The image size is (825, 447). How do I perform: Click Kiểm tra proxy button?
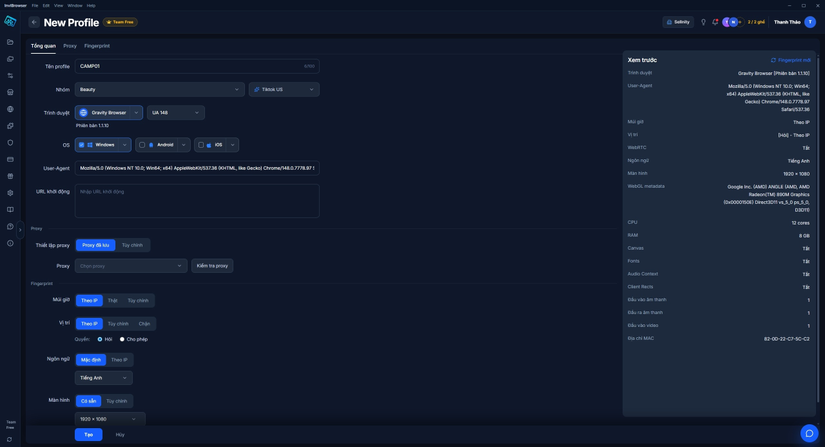pos(212,266)
